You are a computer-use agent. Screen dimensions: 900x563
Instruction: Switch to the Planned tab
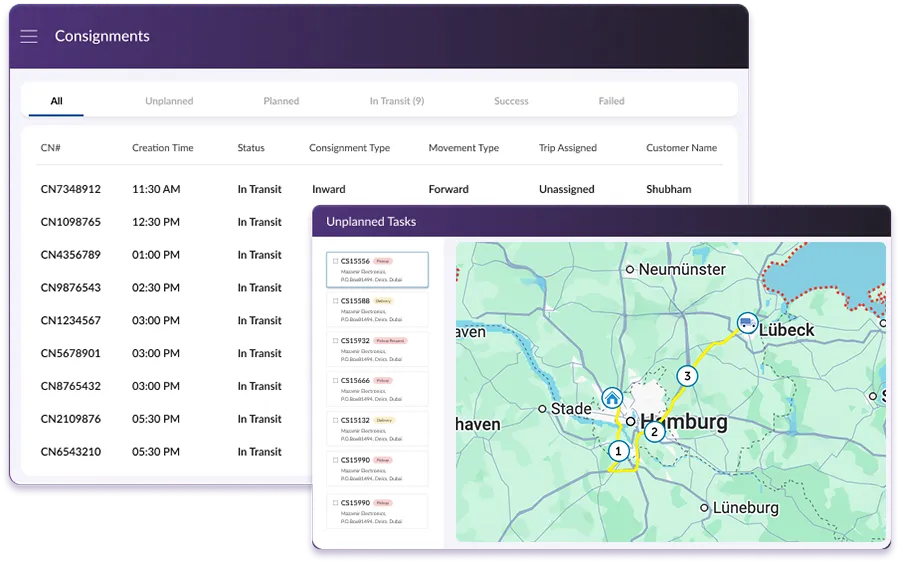tap(281, 101)
